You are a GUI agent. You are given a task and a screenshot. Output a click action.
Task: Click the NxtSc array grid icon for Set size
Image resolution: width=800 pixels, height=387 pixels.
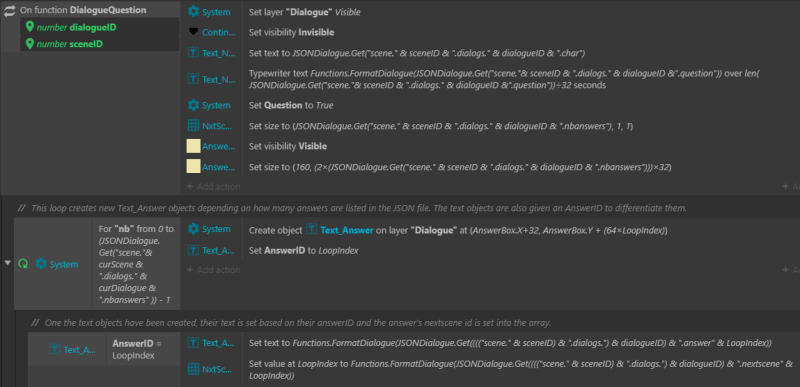[193, 126]
